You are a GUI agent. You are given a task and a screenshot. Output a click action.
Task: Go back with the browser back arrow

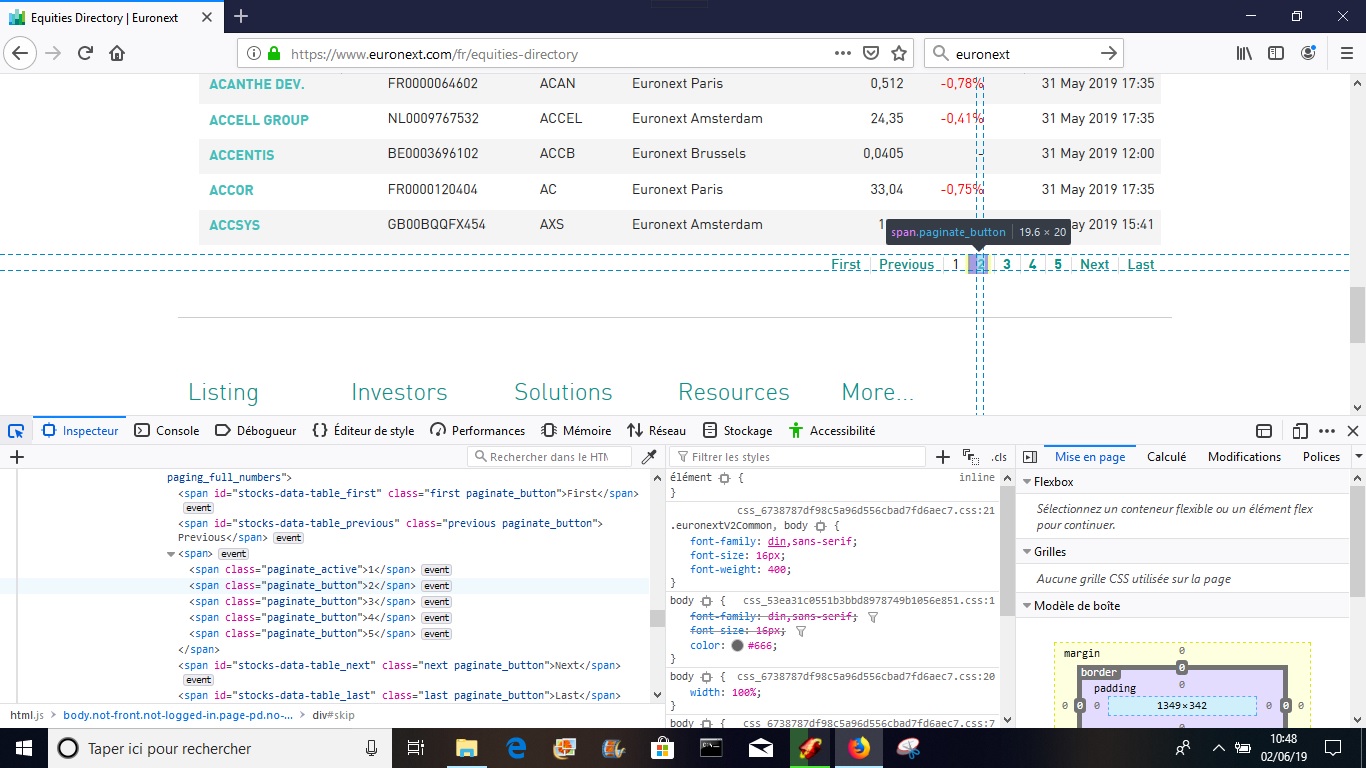point(20,53)
